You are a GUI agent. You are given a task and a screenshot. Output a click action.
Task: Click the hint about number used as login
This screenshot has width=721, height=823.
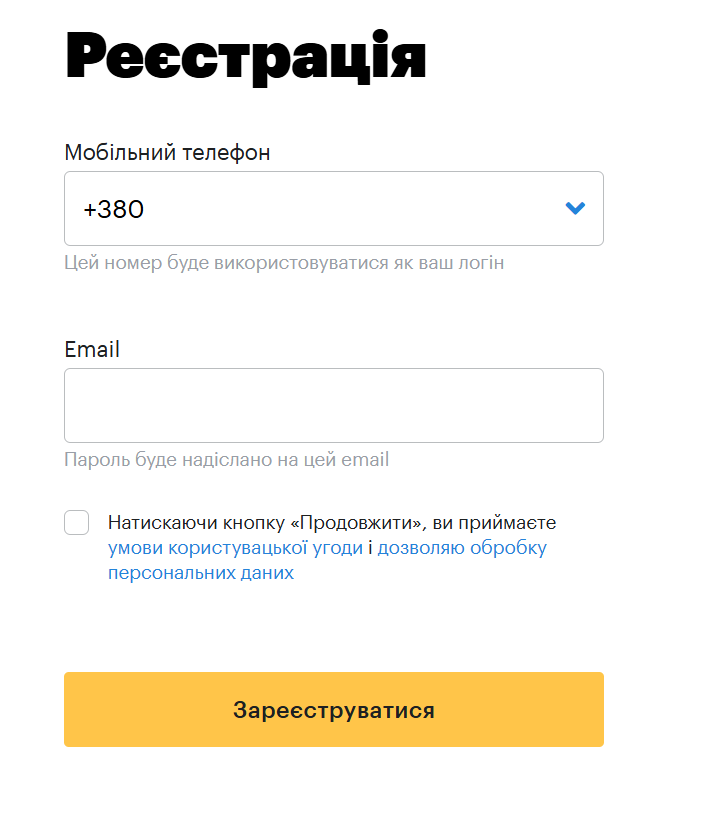pyautogui.click(x=284, y=263)
